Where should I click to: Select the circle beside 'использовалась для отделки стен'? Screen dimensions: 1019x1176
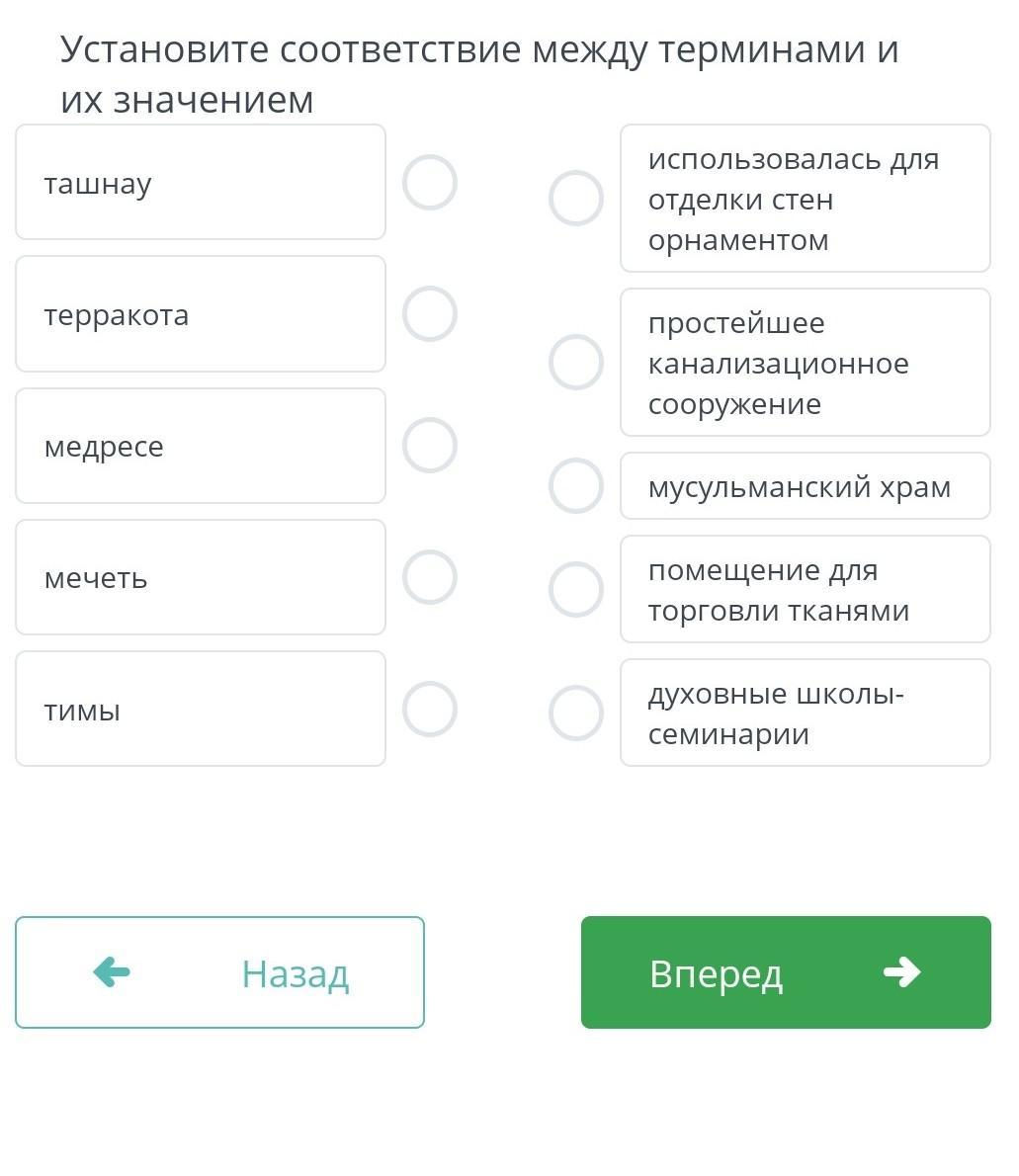click(x=576, y=199)
